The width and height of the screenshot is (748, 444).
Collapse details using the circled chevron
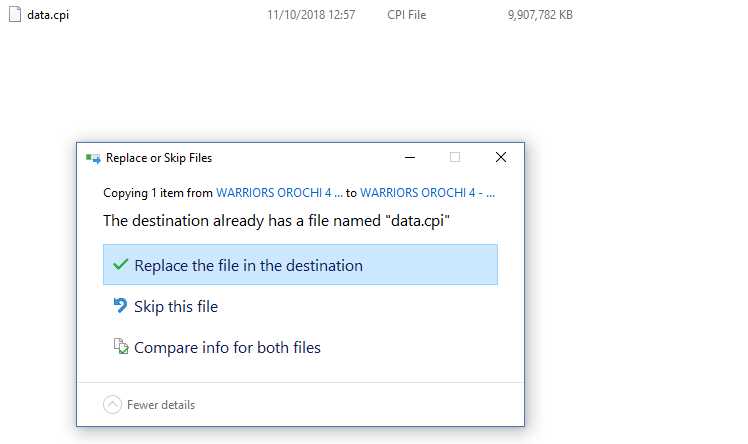pos(113,405)
